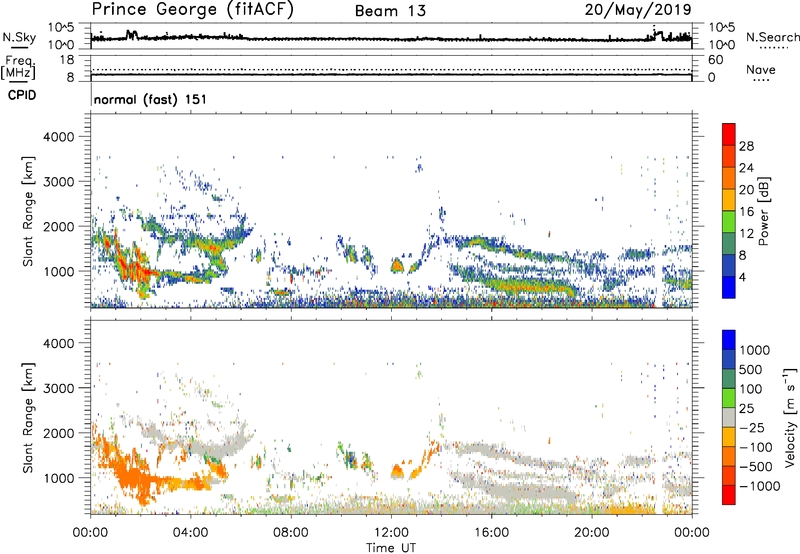Click the "3000" tick of Velocity panel
Image resolution: width=800 pixels, height=554 pixels.
point(58,388)
